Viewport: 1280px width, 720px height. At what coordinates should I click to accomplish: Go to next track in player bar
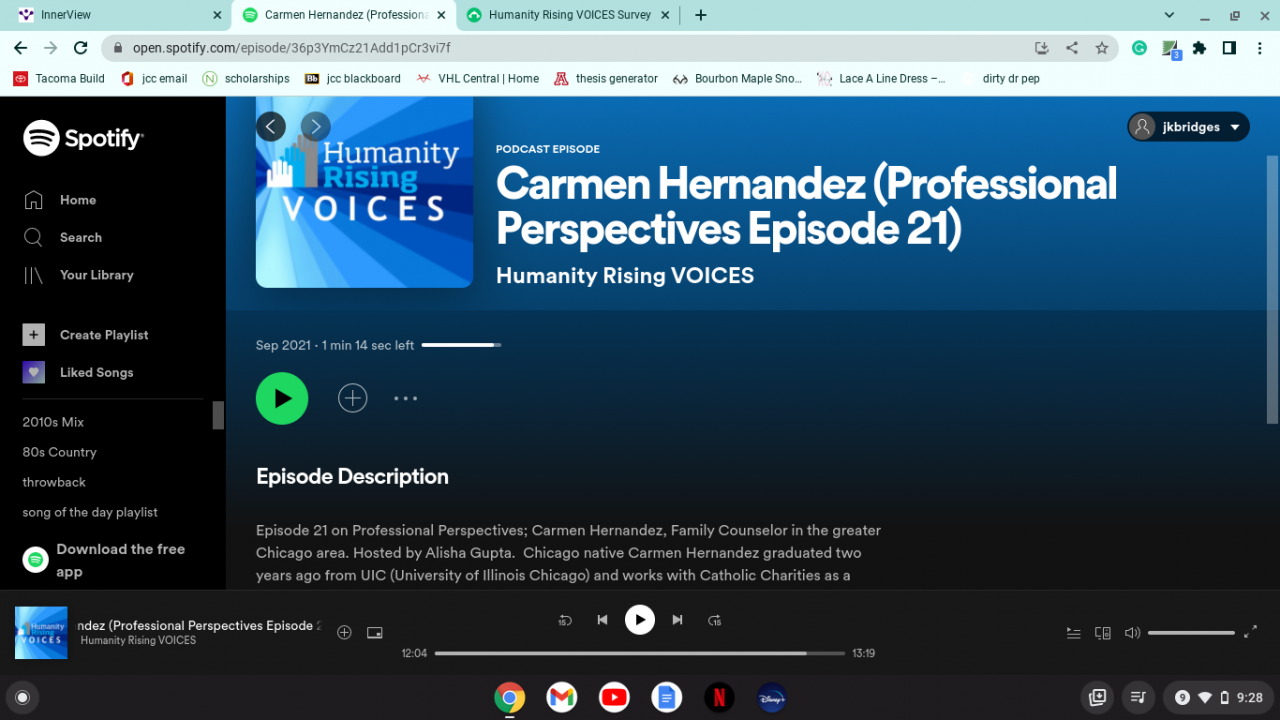[x=677, y=620]
